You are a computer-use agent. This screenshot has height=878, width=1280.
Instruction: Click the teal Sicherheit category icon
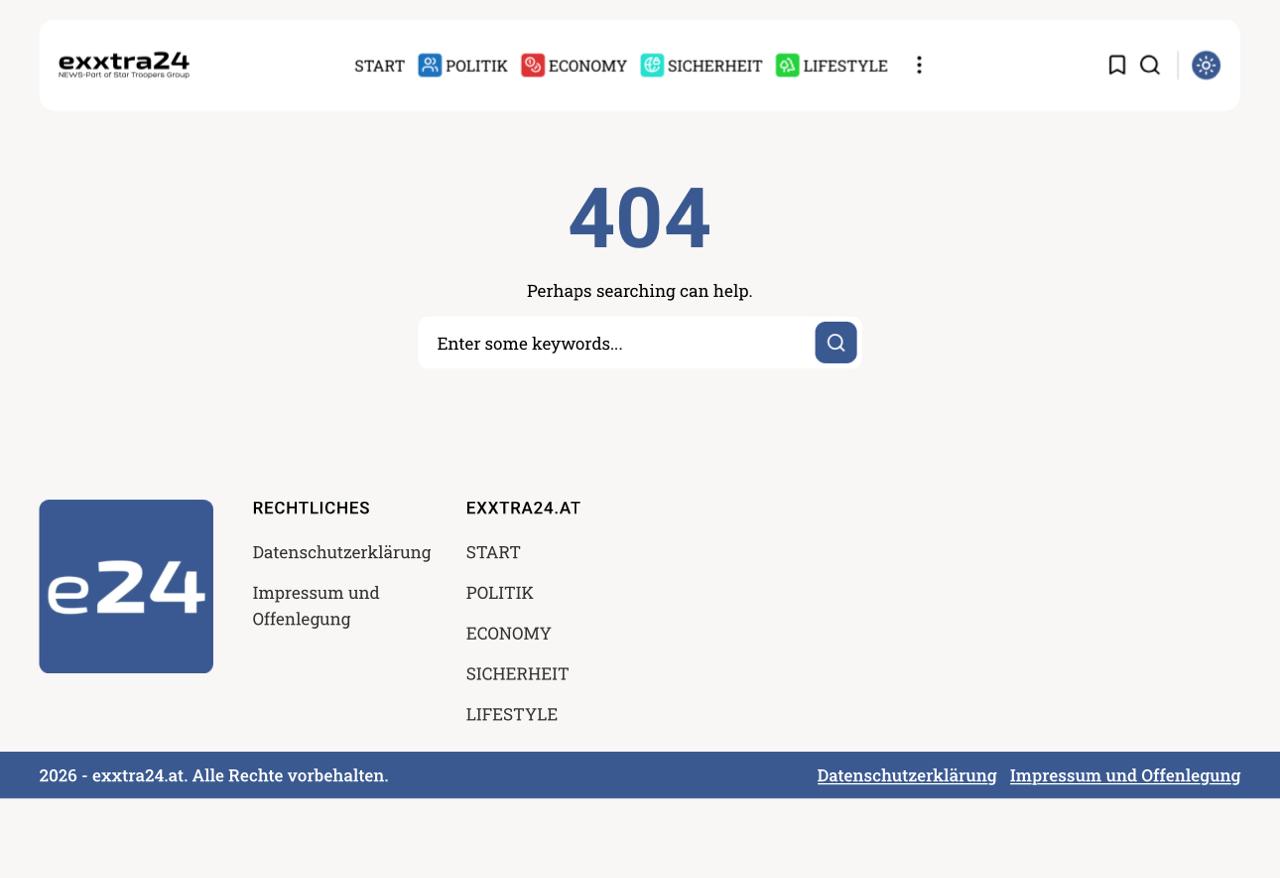click(652, 65)
